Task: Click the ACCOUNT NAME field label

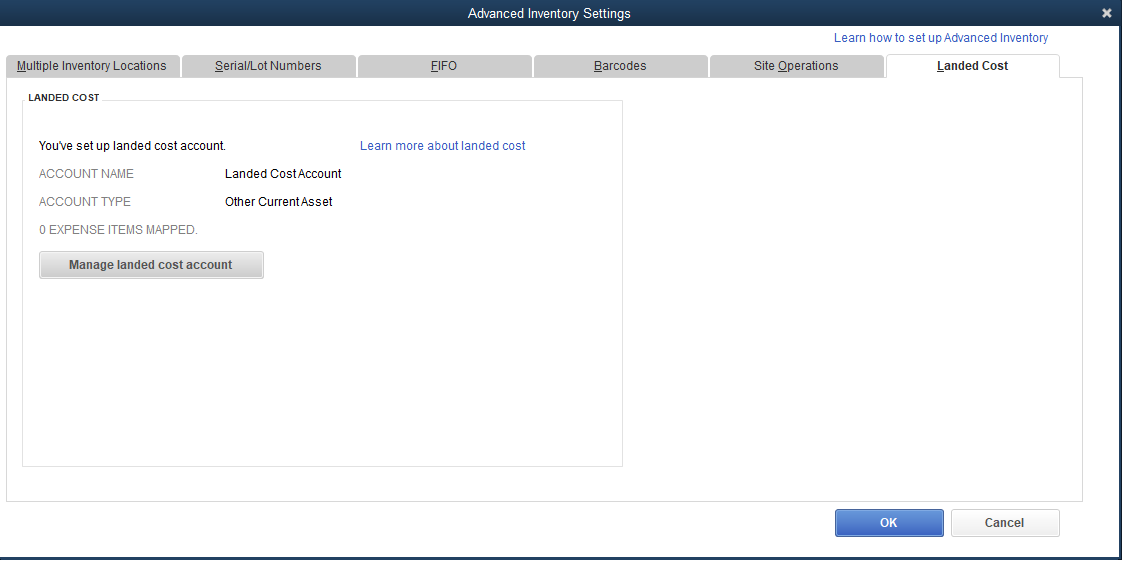Action: 86,174
